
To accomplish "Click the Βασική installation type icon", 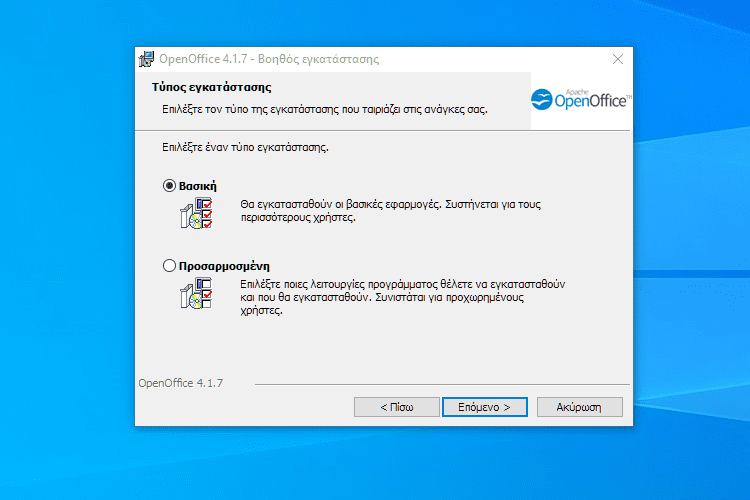I will click(196, 213).
